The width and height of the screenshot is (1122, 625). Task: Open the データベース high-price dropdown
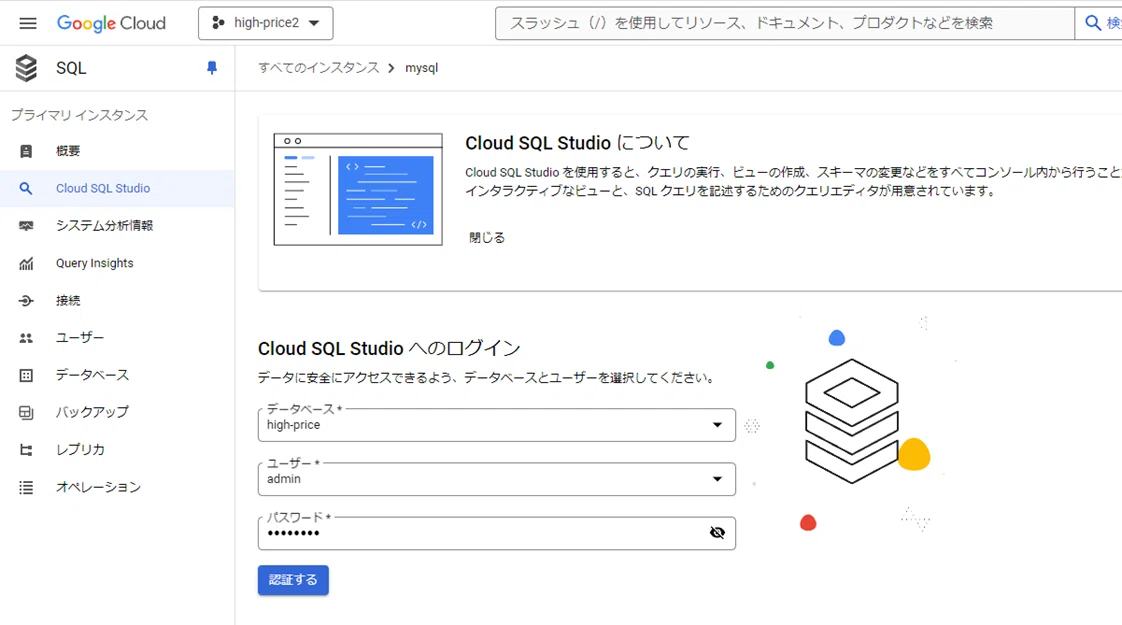coord(497,425)
